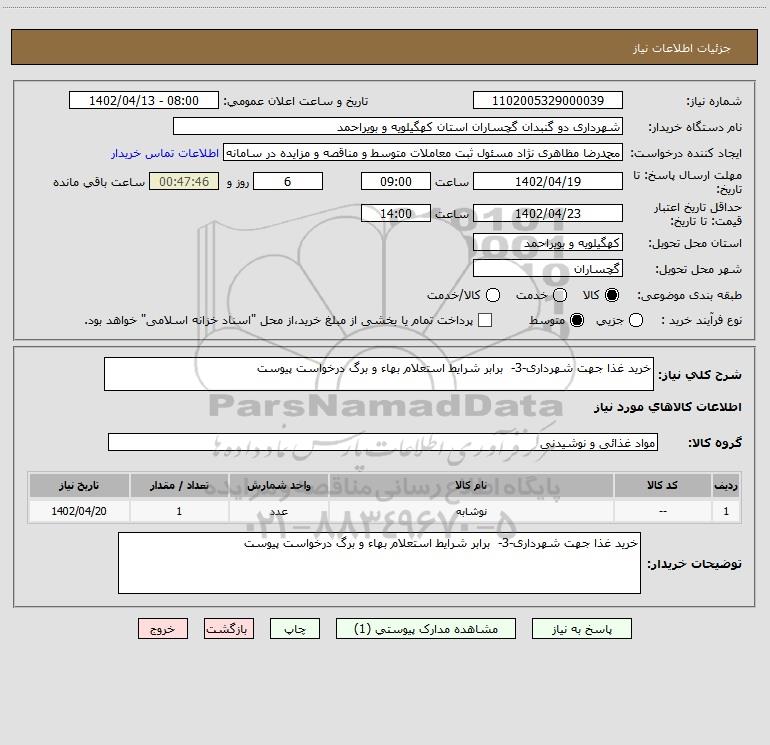Click the شرح کلی نیاز description box
Image resolution: width=770 pixels, height=745 pixels.
(x=379, y=374)
